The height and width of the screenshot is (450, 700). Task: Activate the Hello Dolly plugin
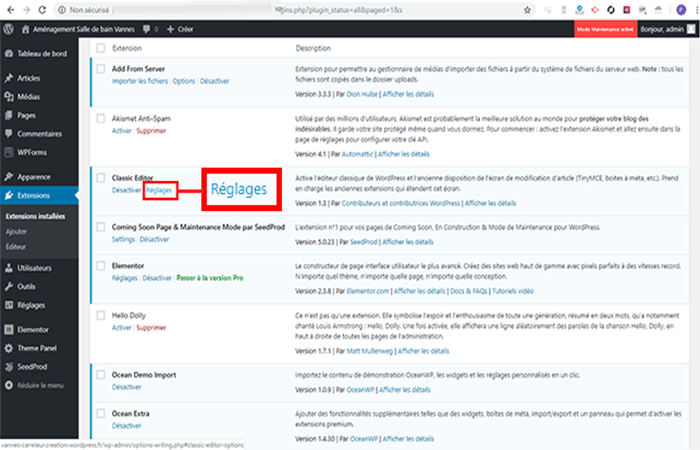pyautogui.click(x=121, y=328)
